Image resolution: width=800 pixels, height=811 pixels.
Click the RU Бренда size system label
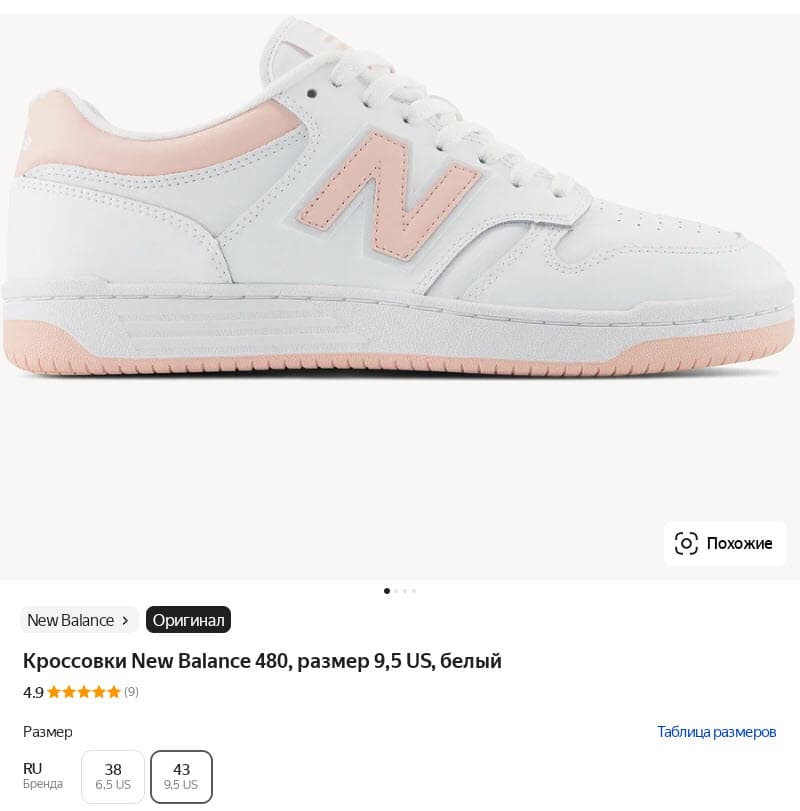point(42,776)
